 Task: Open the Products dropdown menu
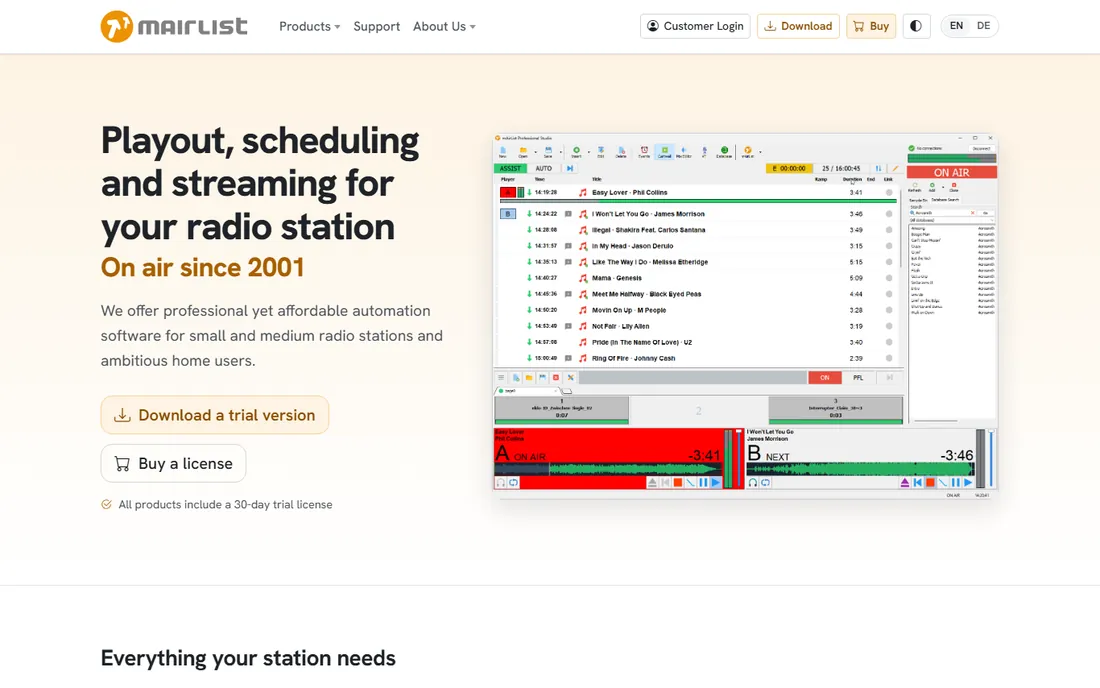click(309, 27)
